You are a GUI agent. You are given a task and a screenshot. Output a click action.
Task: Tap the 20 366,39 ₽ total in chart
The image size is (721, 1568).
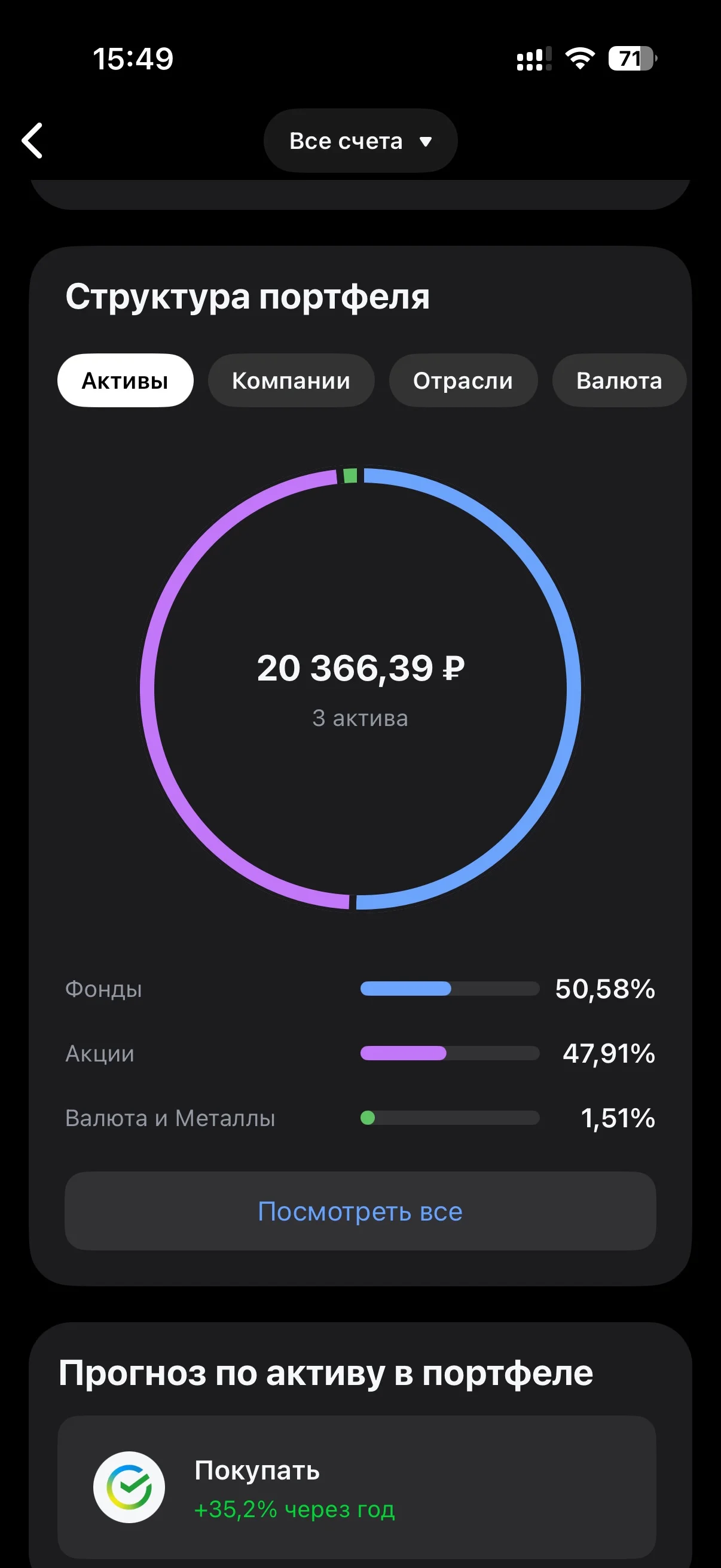[360, 668]
